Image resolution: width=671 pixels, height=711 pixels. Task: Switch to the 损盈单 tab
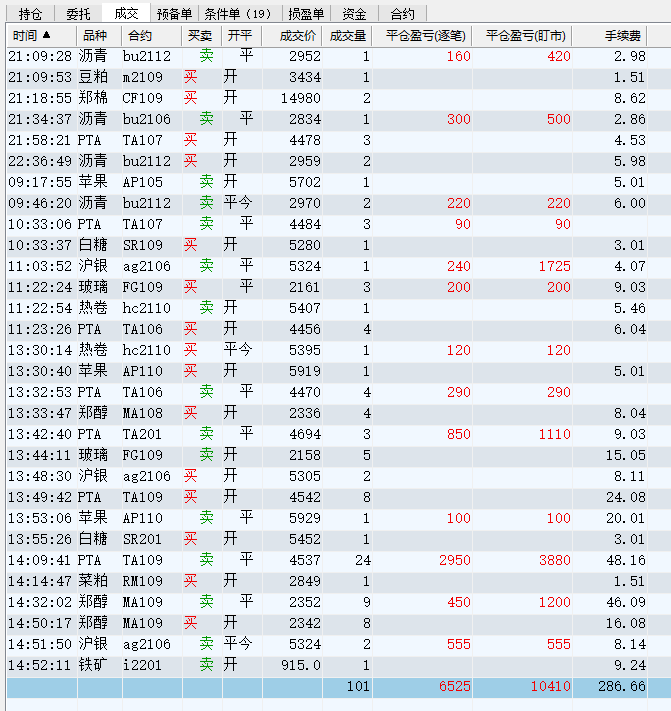(x=305, y=14)
